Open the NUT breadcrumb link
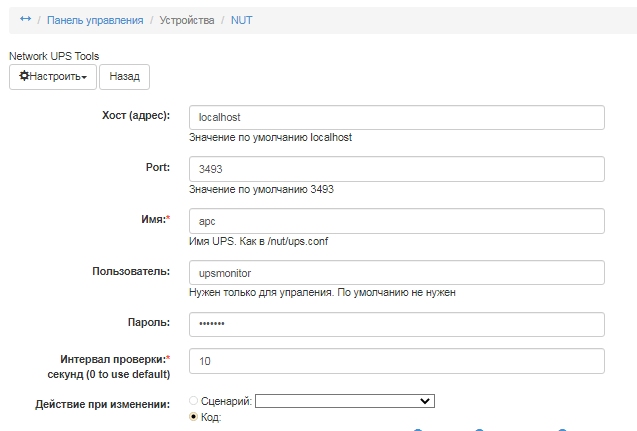This screenshot has width=637, height=431. click(x=241, y=19)
